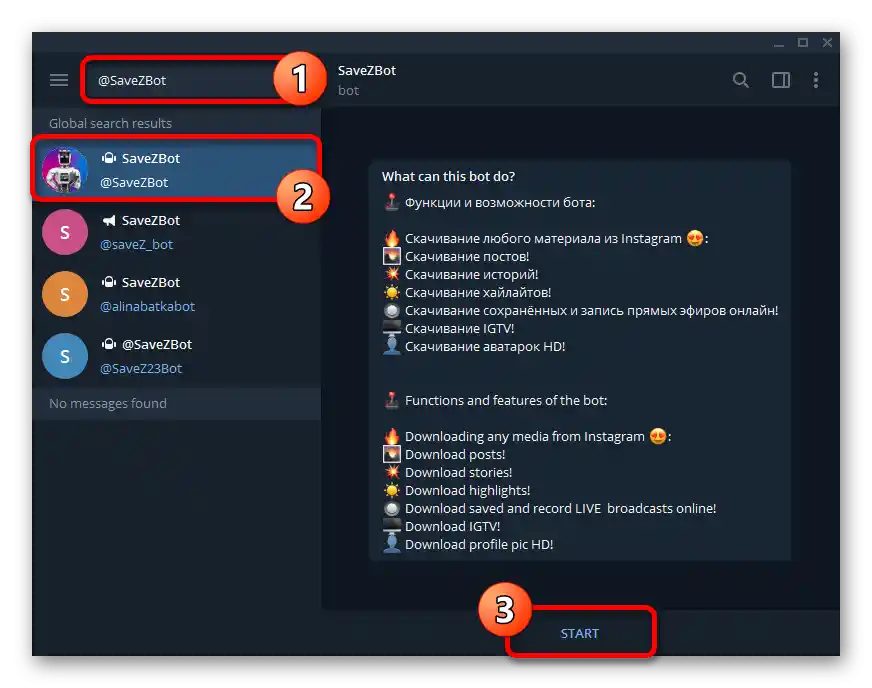Toggle the right sidebar panel icon
This screenshot has width=872, height=688.
click(781, 80)
